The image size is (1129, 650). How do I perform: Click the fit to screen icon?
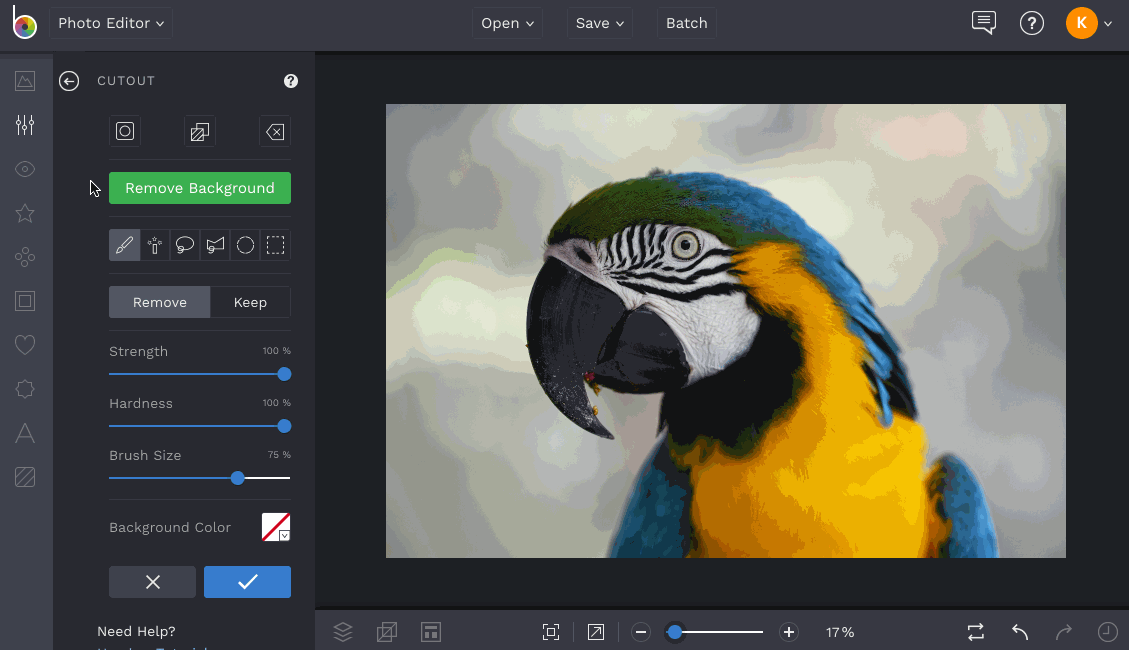[551, 632]
